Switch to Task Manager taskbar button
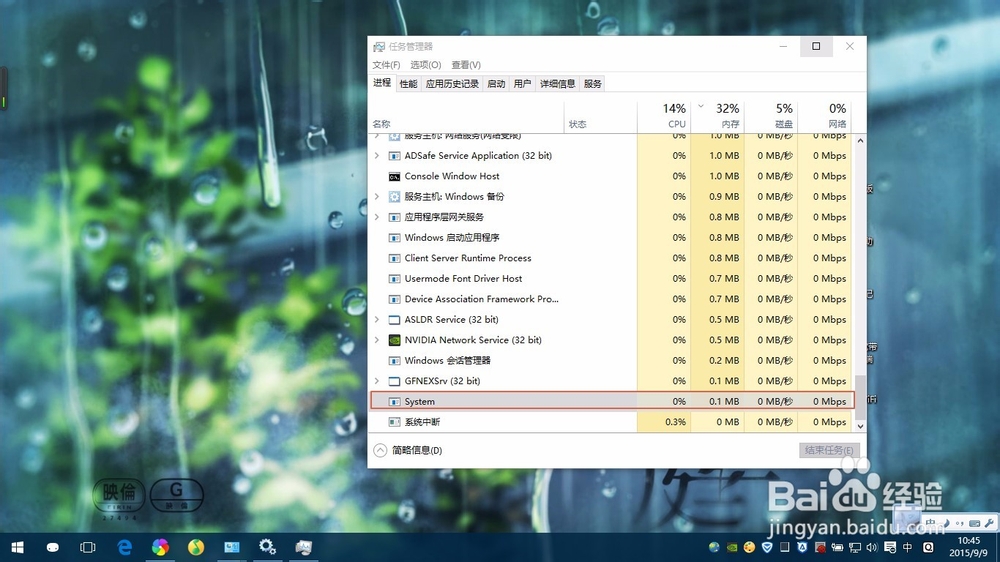 (x=304, y=547)
